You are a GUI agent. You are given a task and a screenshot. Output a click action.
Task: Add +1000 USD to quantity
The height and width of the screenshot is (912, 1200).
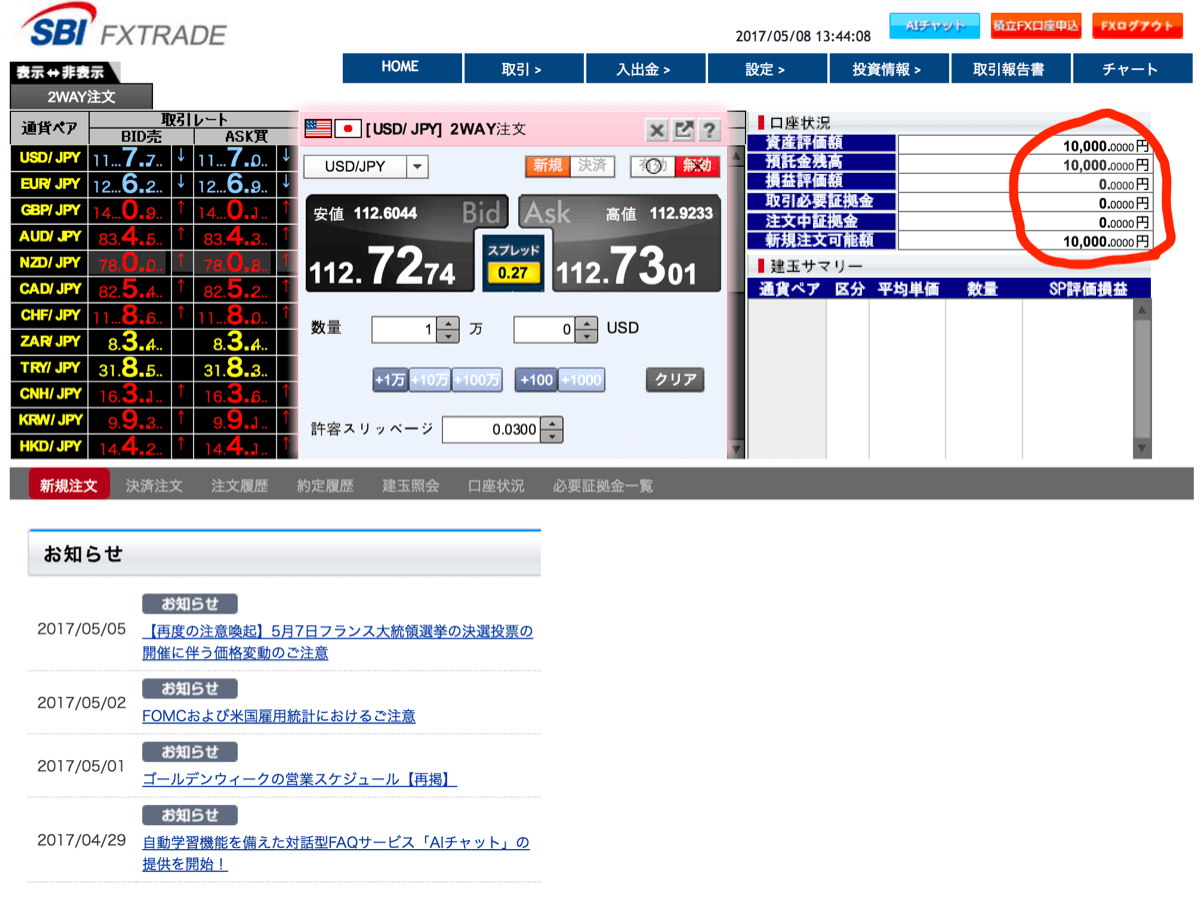pos(581,380)
